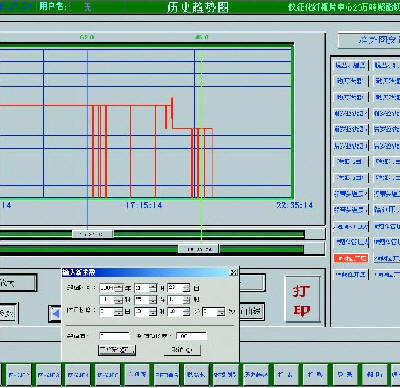400x388 pixels.
Task: Select the start hour spinner in second dialog row
Action: point(111,300)
